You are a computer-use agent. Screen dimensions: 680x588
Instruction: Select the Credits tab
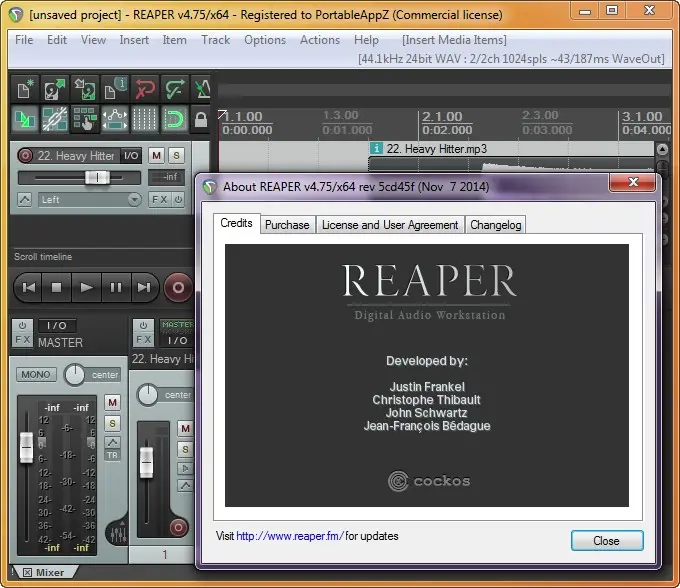[x=236, y=223]
